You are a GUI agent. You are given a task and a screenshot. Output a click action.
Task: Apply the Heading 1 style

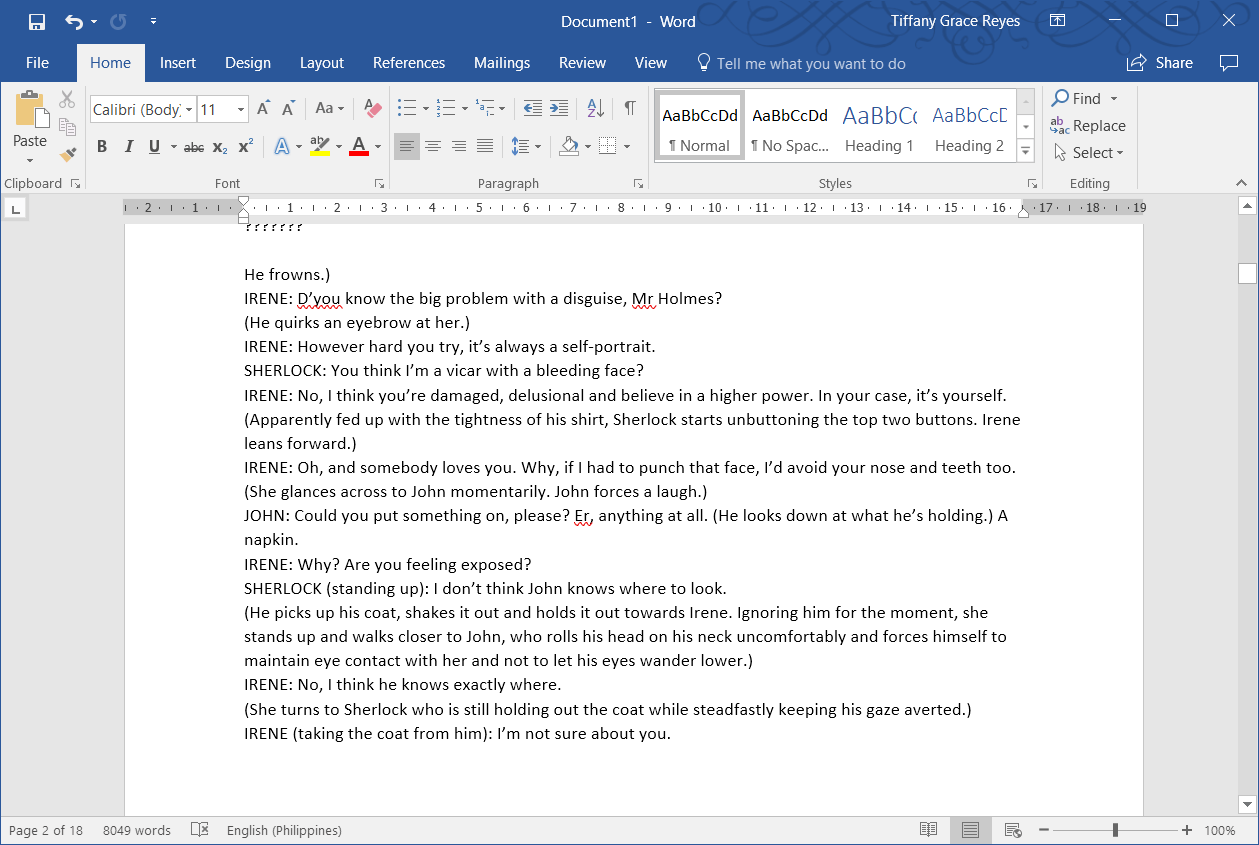(879, 124)
